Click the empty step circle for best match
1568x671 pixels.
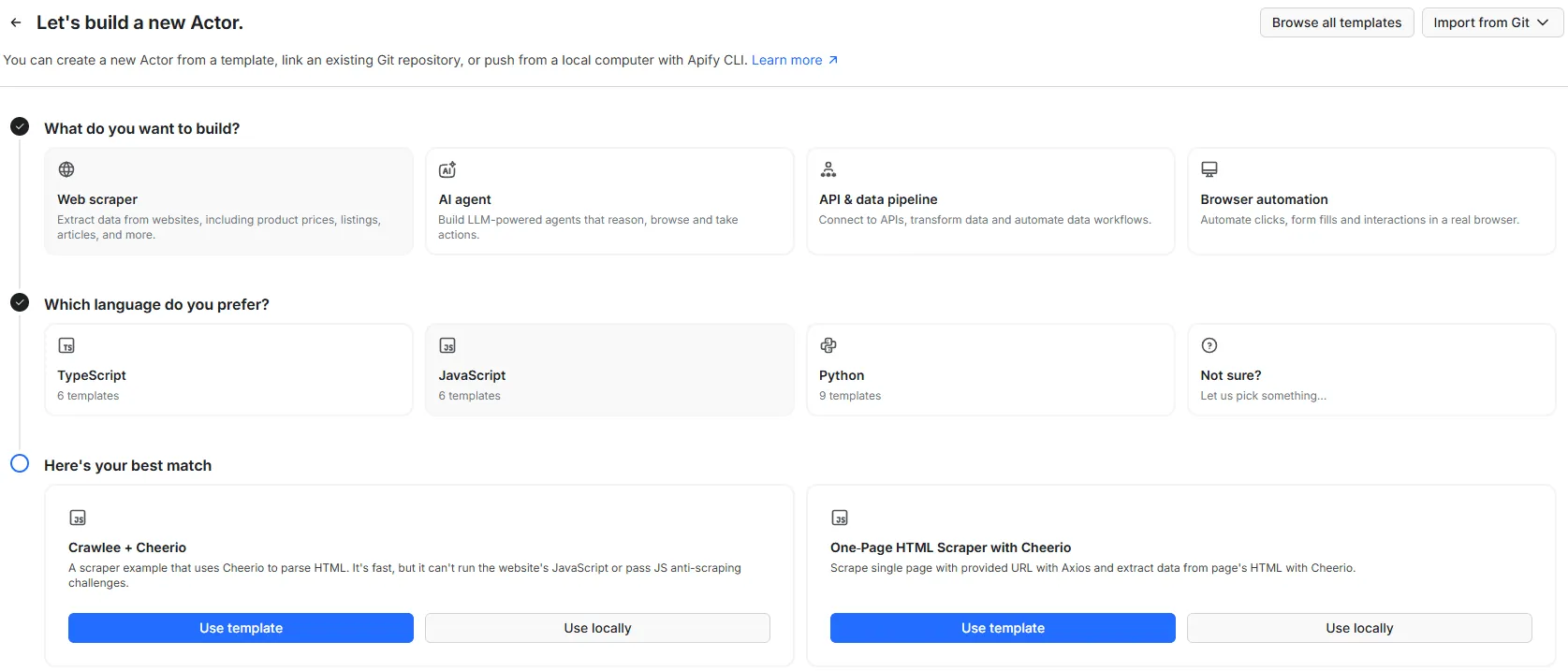point(20,463)
